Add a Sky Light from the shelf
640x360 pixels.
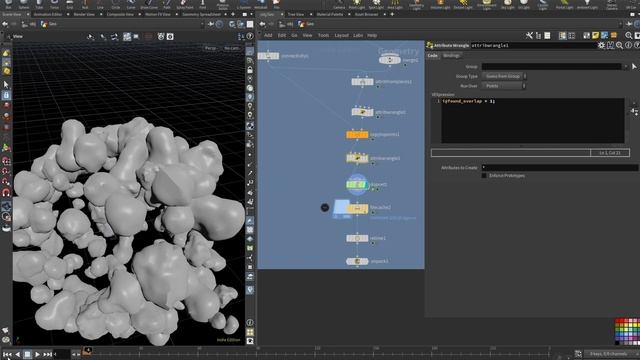click(x=508, y=4)
